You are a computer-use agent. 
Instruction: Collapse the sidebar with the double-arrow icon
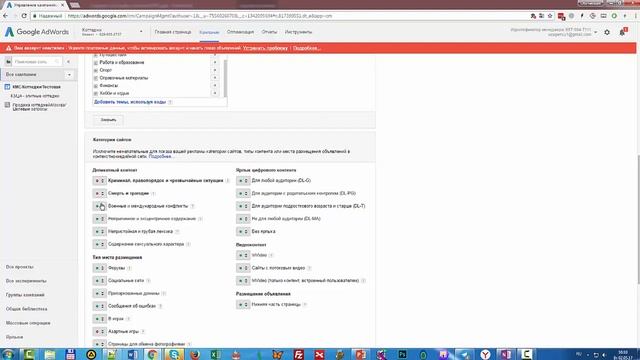click(69, 62)
